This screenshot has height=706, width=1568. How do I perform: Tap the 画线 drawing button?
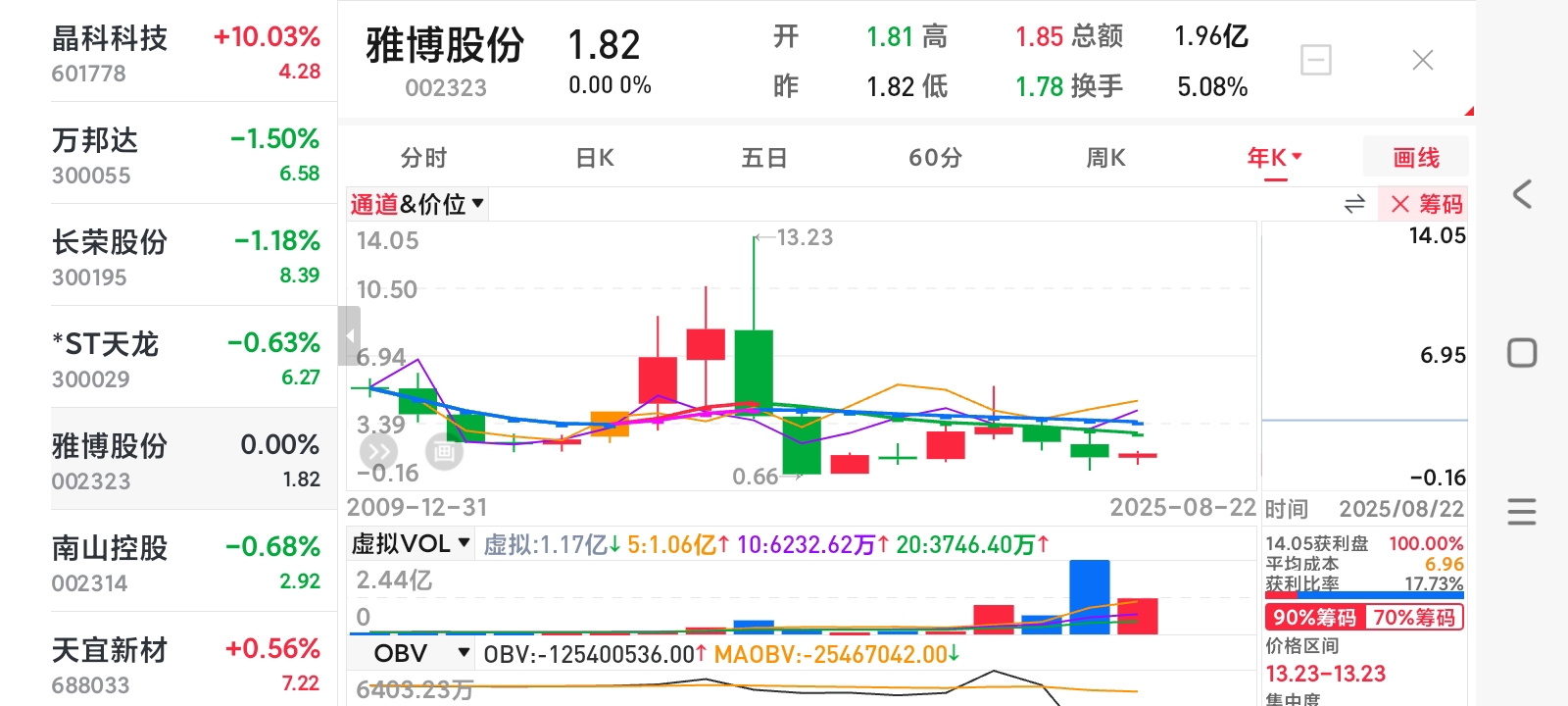point(1416,158)
